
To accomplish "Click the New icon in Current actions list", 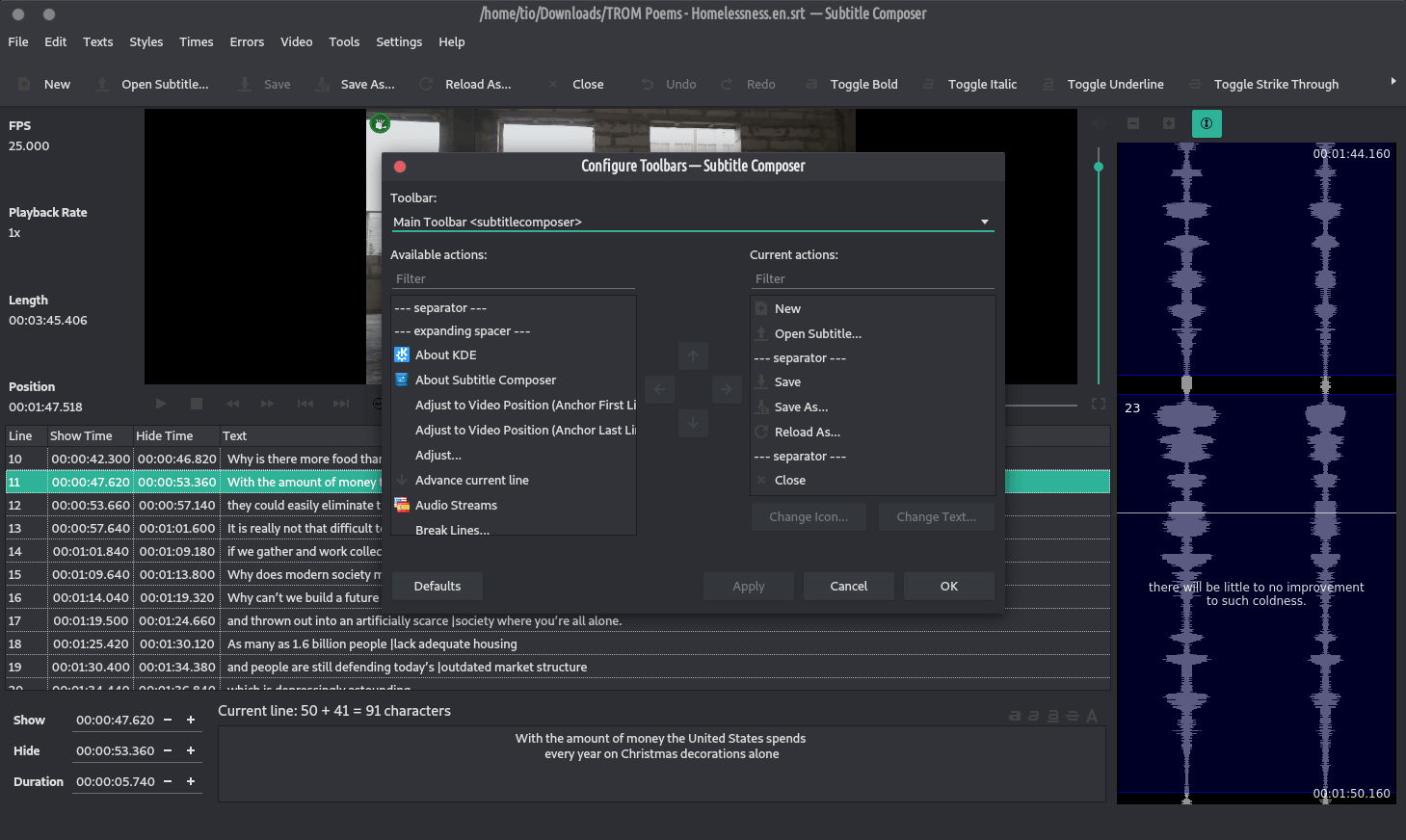I will coord(761,308).
